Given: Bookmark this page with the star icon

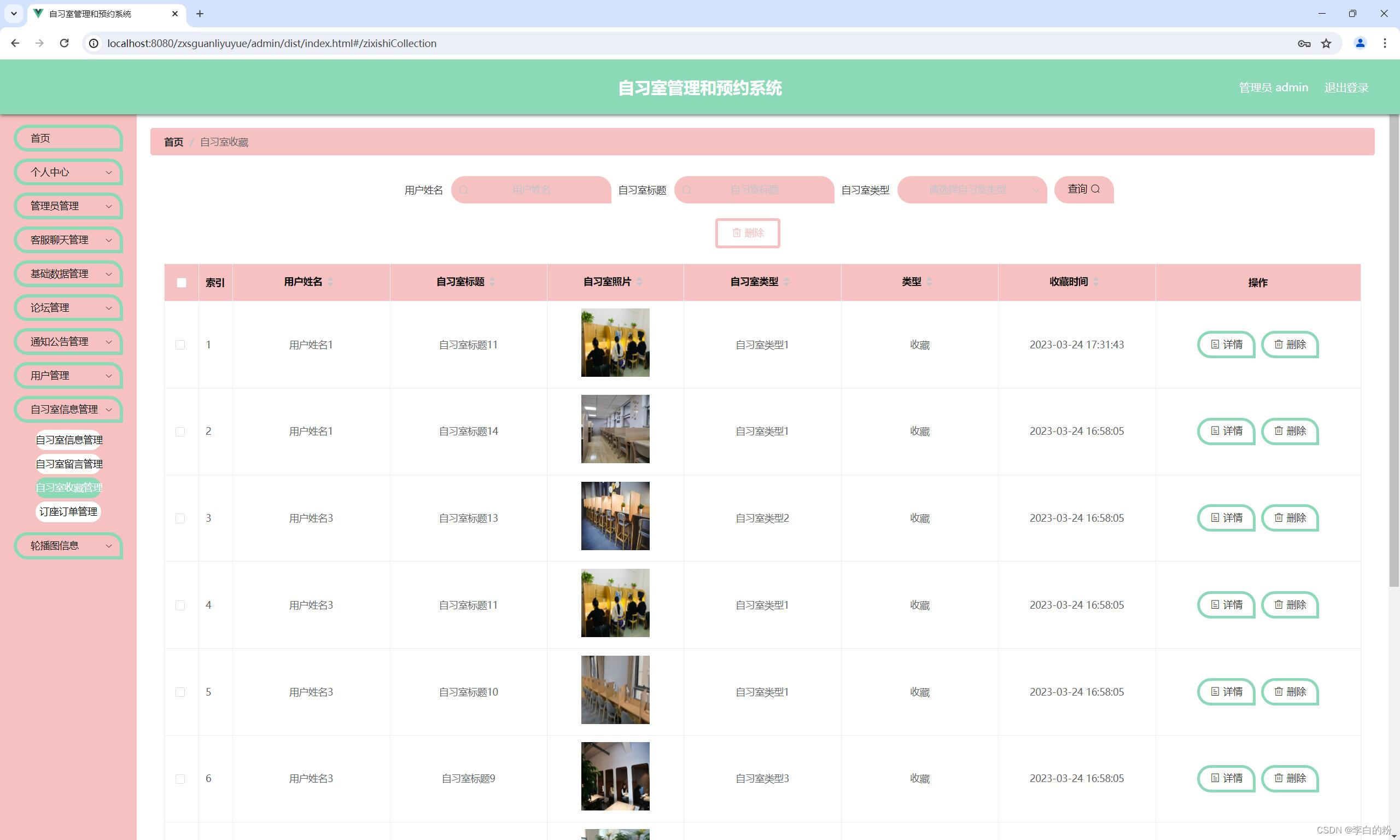Looking at the screenshot, I should pyautogui.click(x=1326, y=44).
